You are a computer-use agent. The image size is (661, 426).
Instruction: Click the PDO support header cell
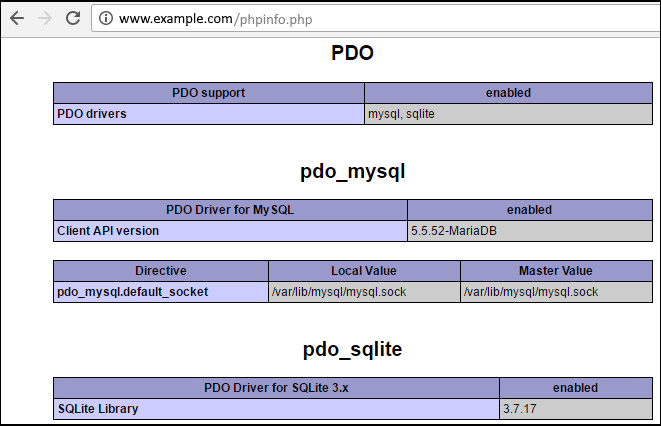pos(209,93)
